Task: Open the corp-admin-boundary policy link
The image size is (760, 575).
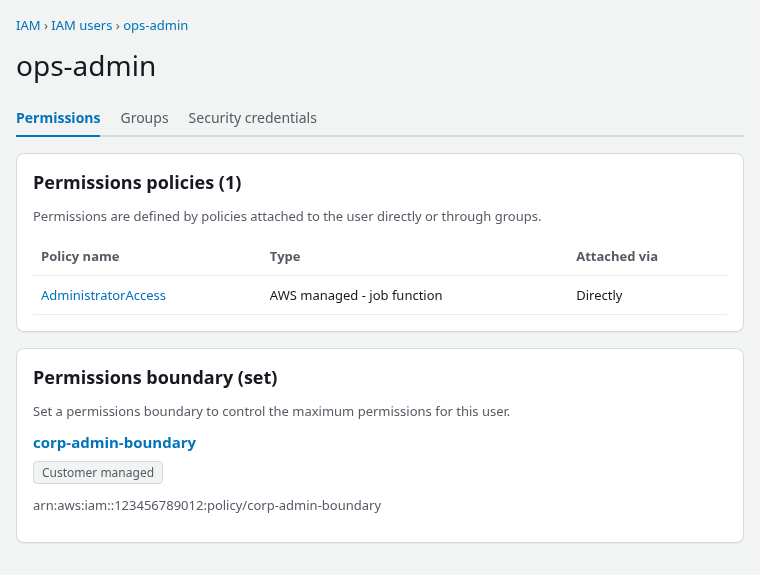Action: click(114, 443)
